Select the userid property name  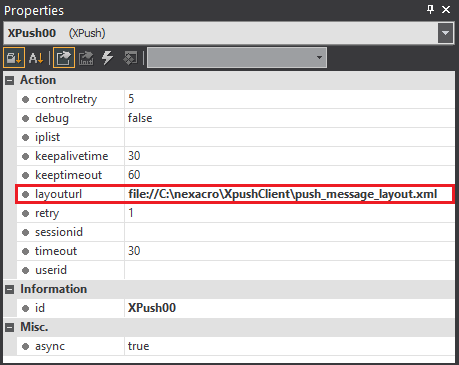coord(51,270)
